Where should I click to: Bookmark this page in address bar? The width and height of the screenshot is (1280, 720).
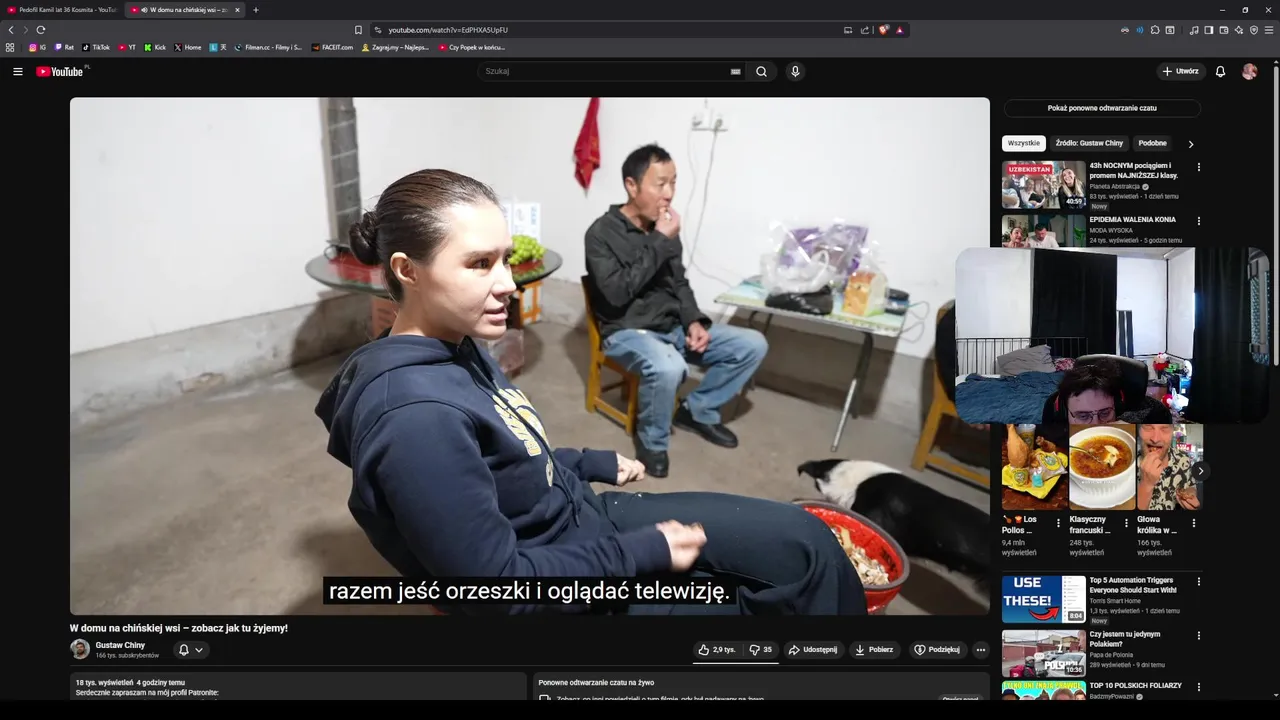(358, 30)
